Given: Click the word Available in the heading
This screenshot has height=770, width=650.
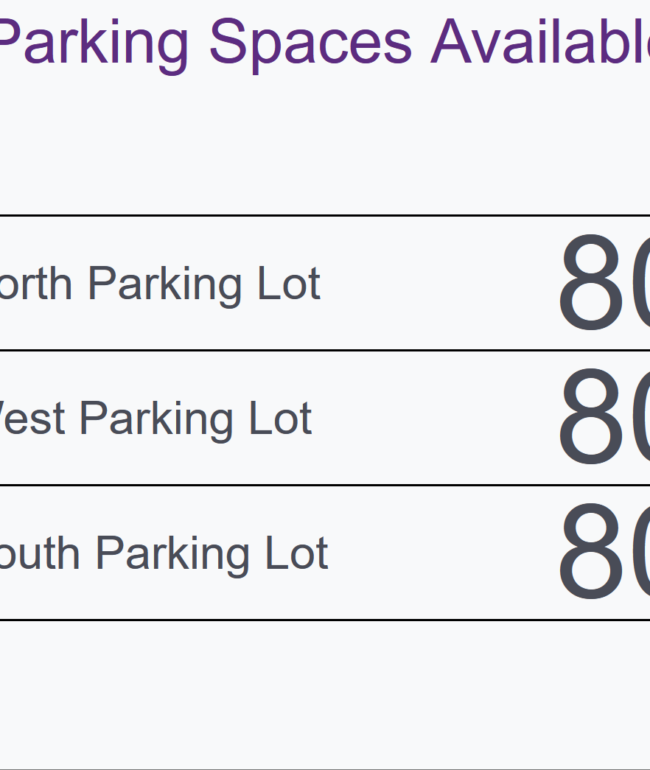Looking at the screenshot, I should pos(540,42).
